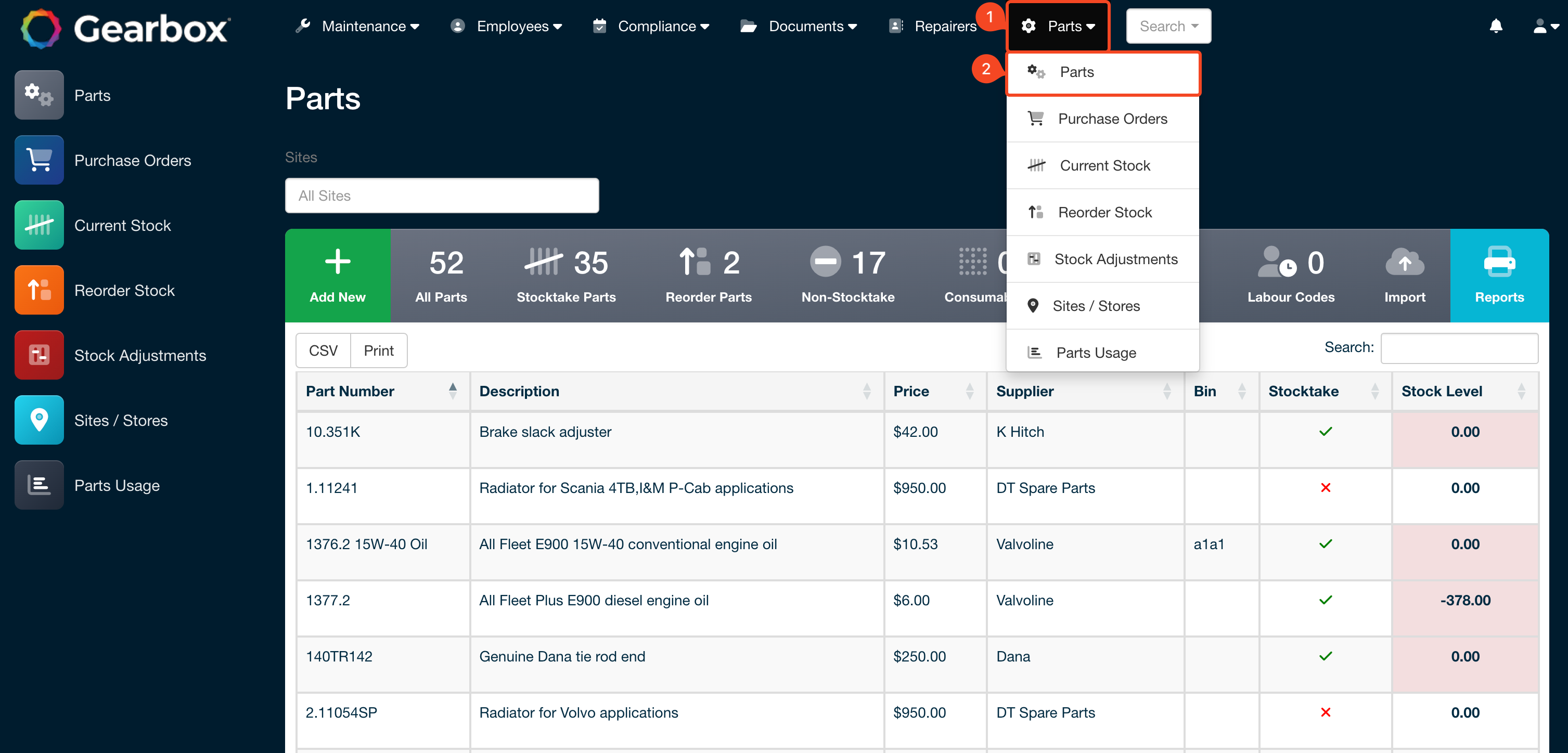The width and height of the screenshot is (1568, 753).
Task: Open the Parts Usage sidebar icon
Action: point(39,485)
